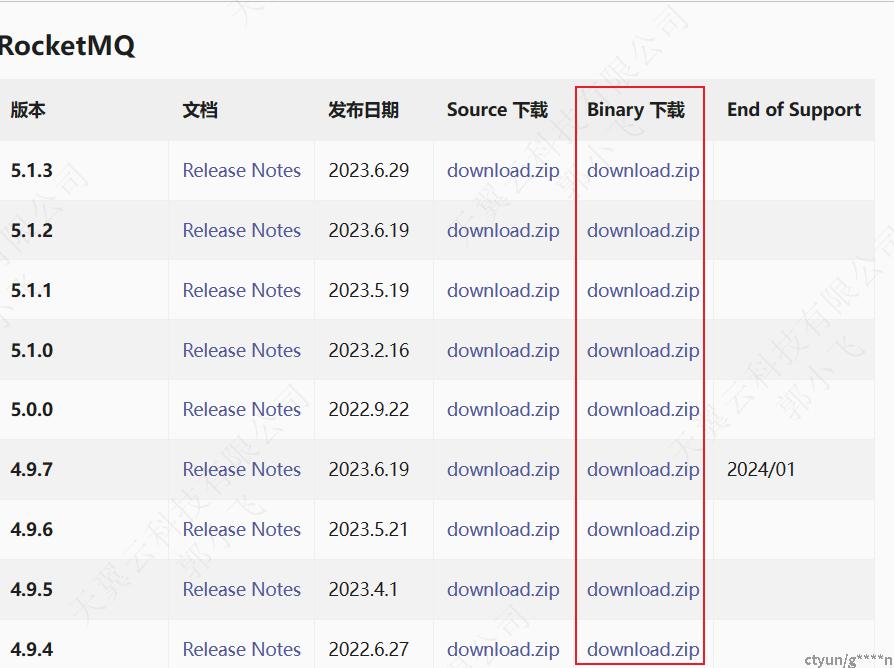Download the Binary zip for version 4.9.7

click(x=643, y=469)
